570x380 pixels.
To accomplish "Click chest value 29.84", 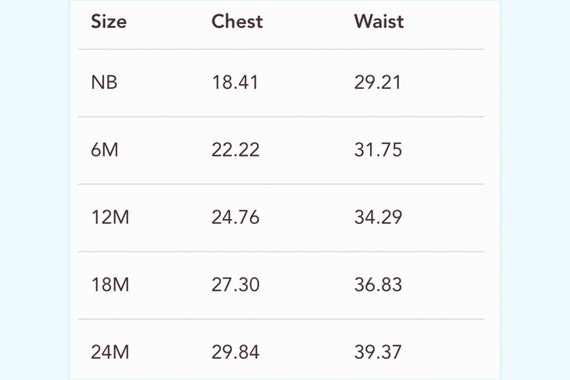I will click(236, 352).
